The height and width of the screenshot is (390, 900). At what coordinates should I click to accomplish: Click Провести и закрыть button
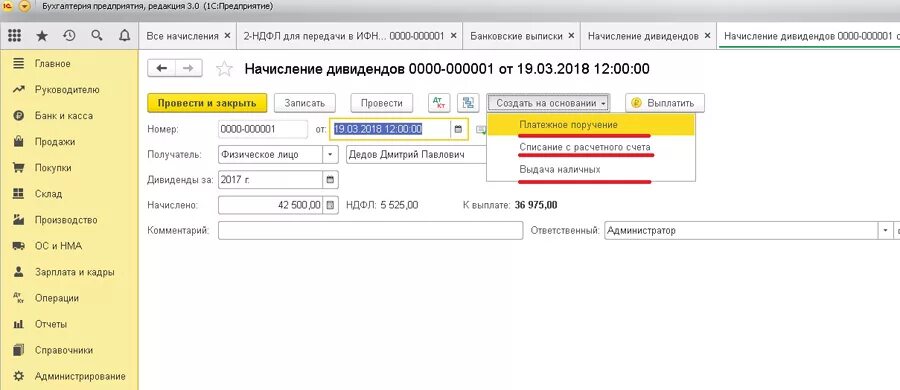coord(207,103)
